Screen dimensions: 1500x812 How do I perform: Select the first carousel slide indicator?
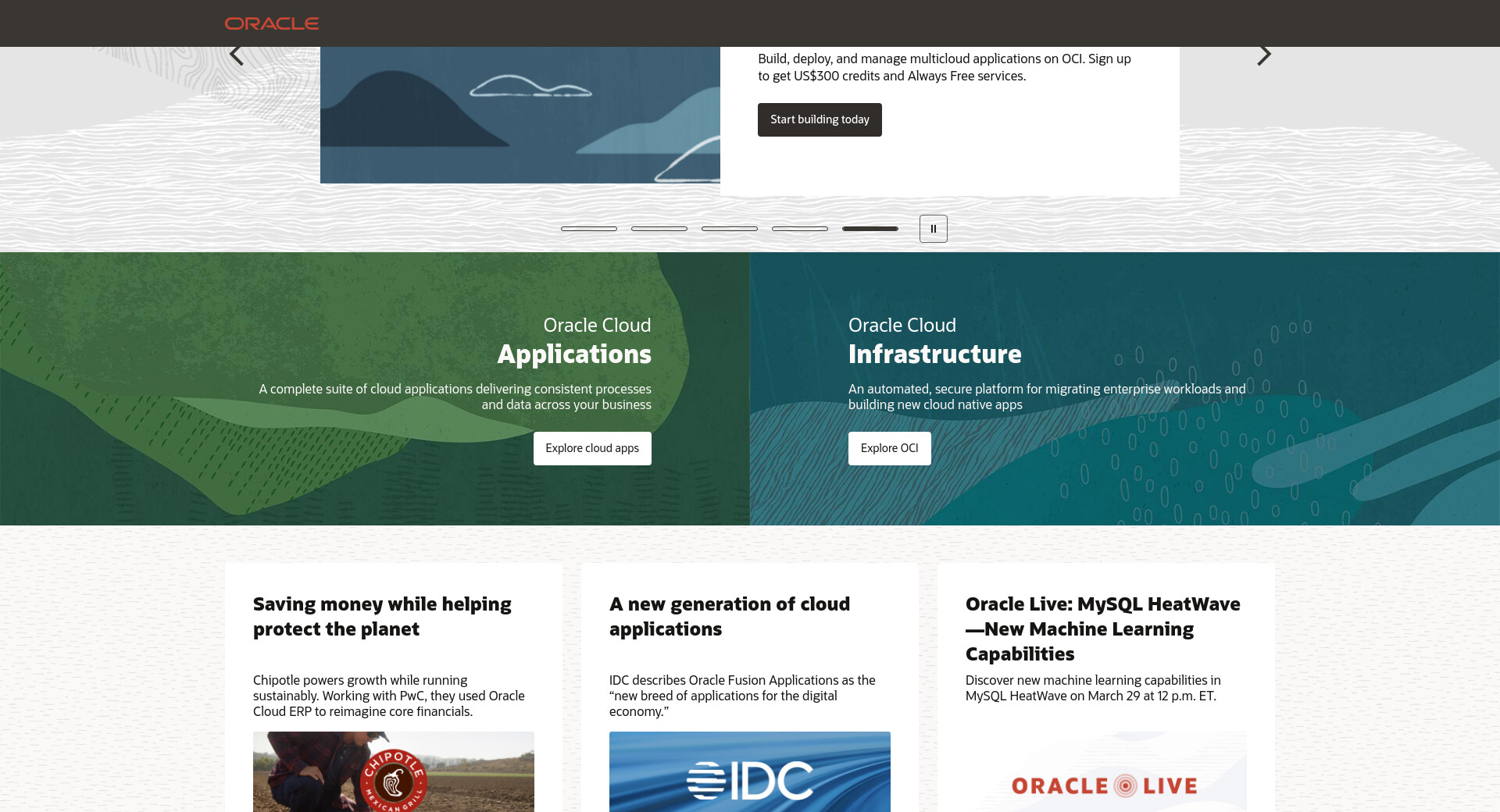589,229
